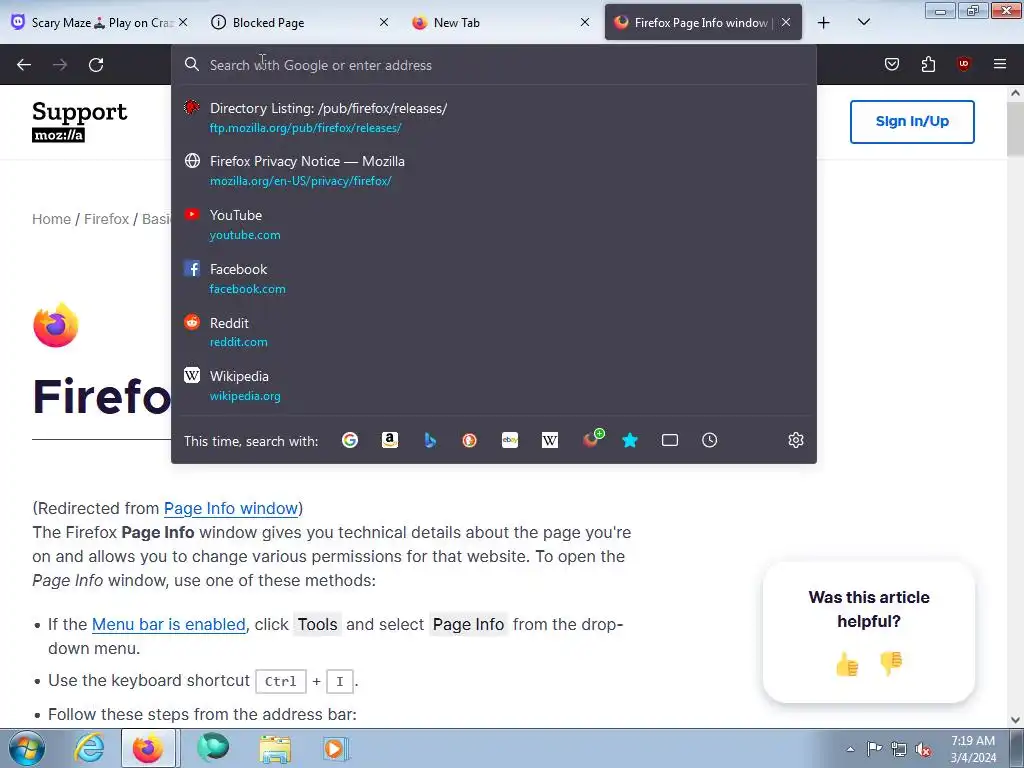Open Directory Listing /pub/firefox/releases/ suggestion
The image size is (1024, 768).
[x=494, y=118]
